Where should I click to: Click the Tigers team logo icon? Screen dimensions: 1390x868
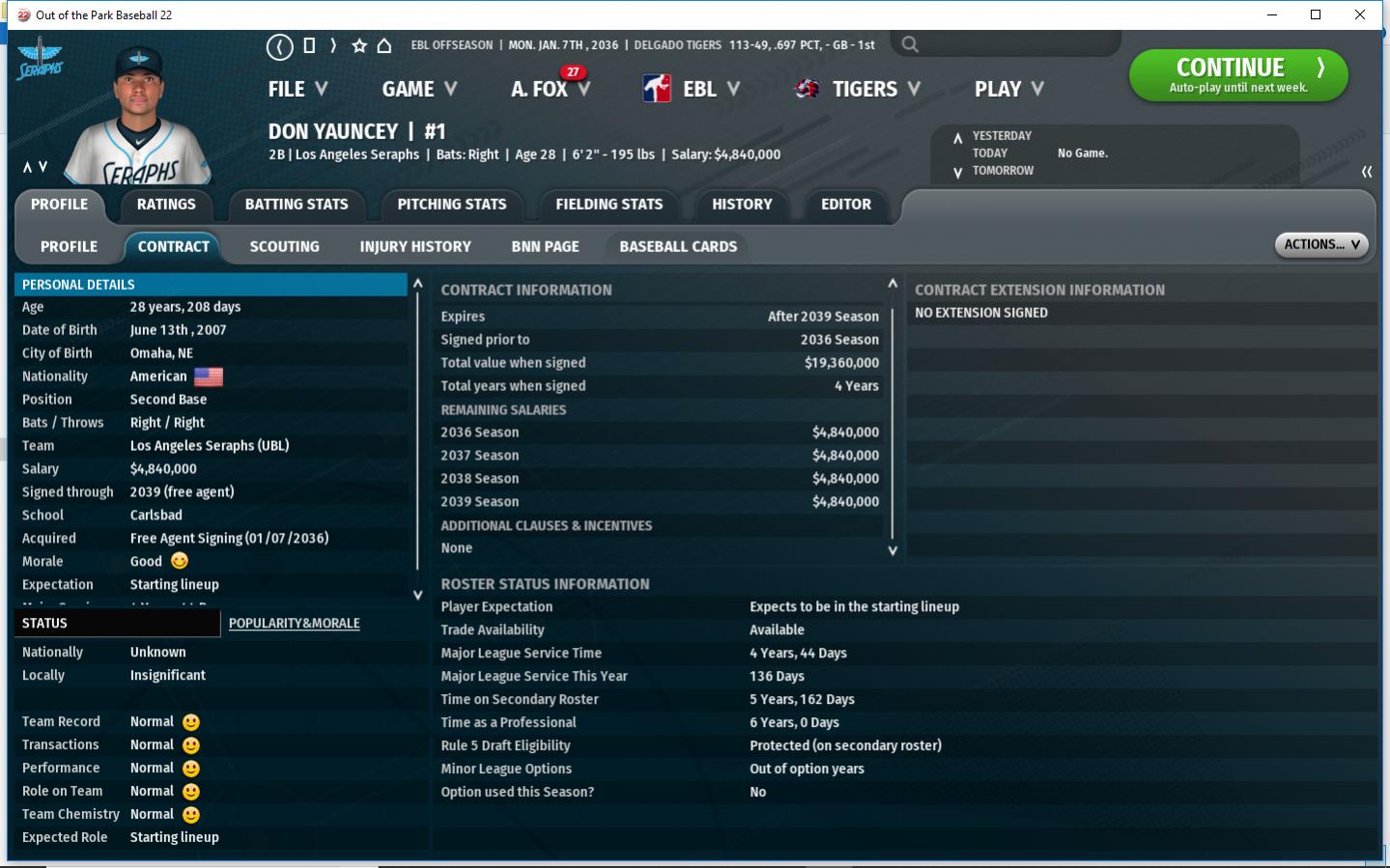coord(807,89)
